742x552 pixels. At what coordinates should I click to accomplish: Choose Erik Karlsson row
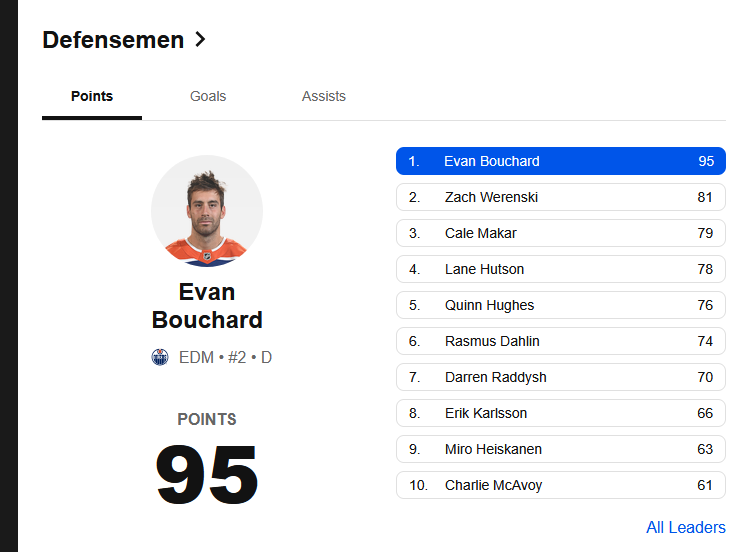click(561, 413)
